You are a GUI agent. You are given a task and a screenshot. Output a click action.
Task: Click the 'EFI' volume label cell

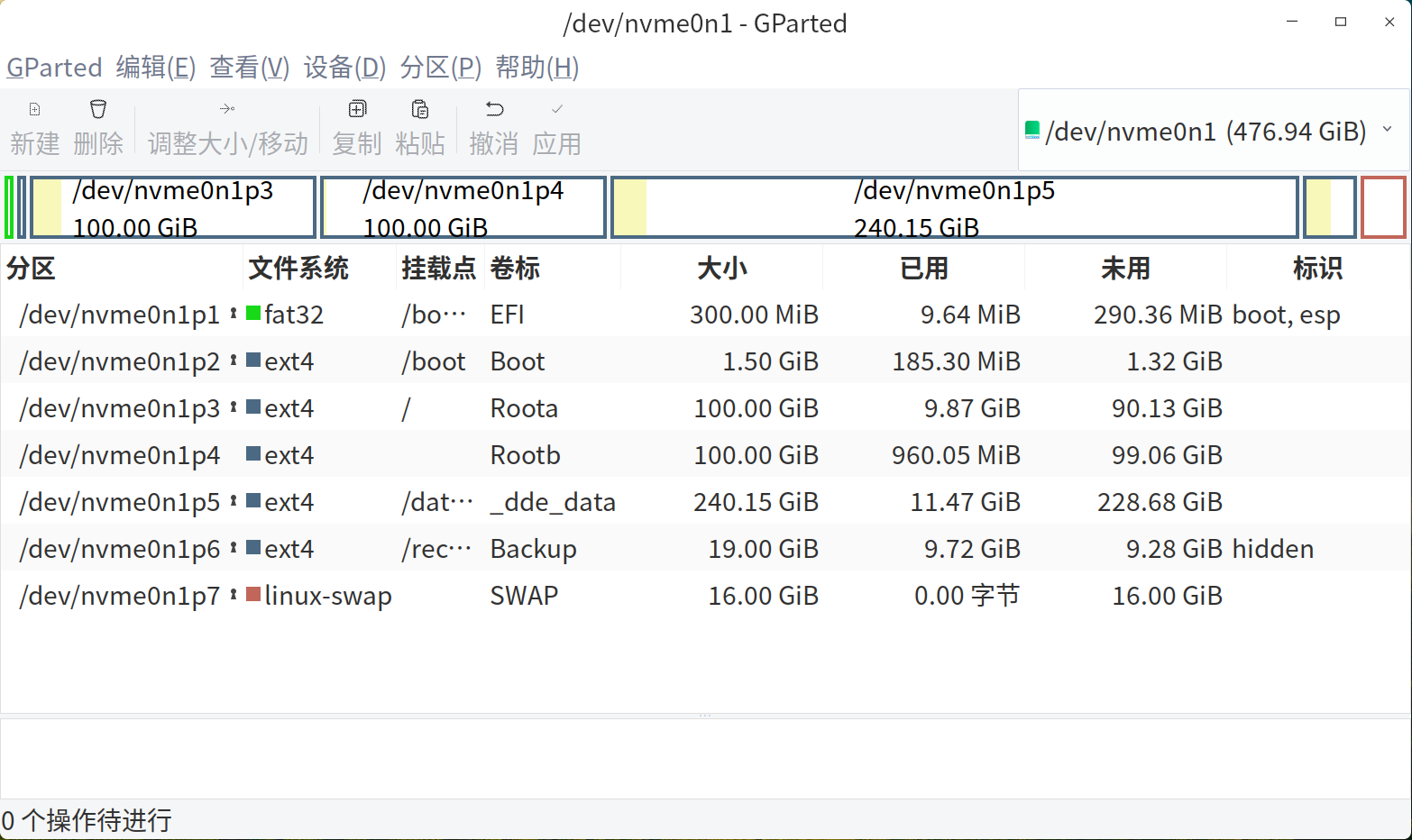click(507, 315)
